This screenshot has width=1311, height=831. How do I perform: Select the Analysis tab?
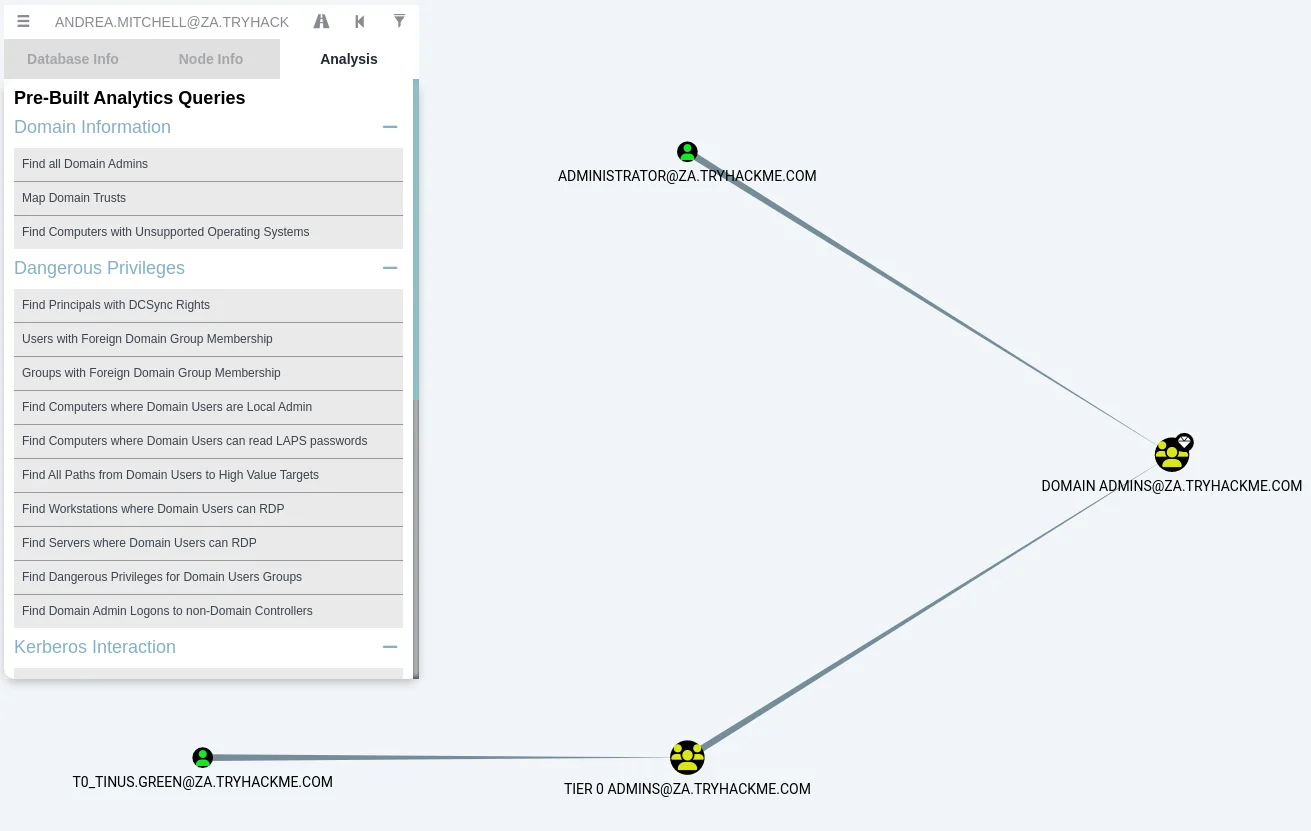[x=349, y=59]
